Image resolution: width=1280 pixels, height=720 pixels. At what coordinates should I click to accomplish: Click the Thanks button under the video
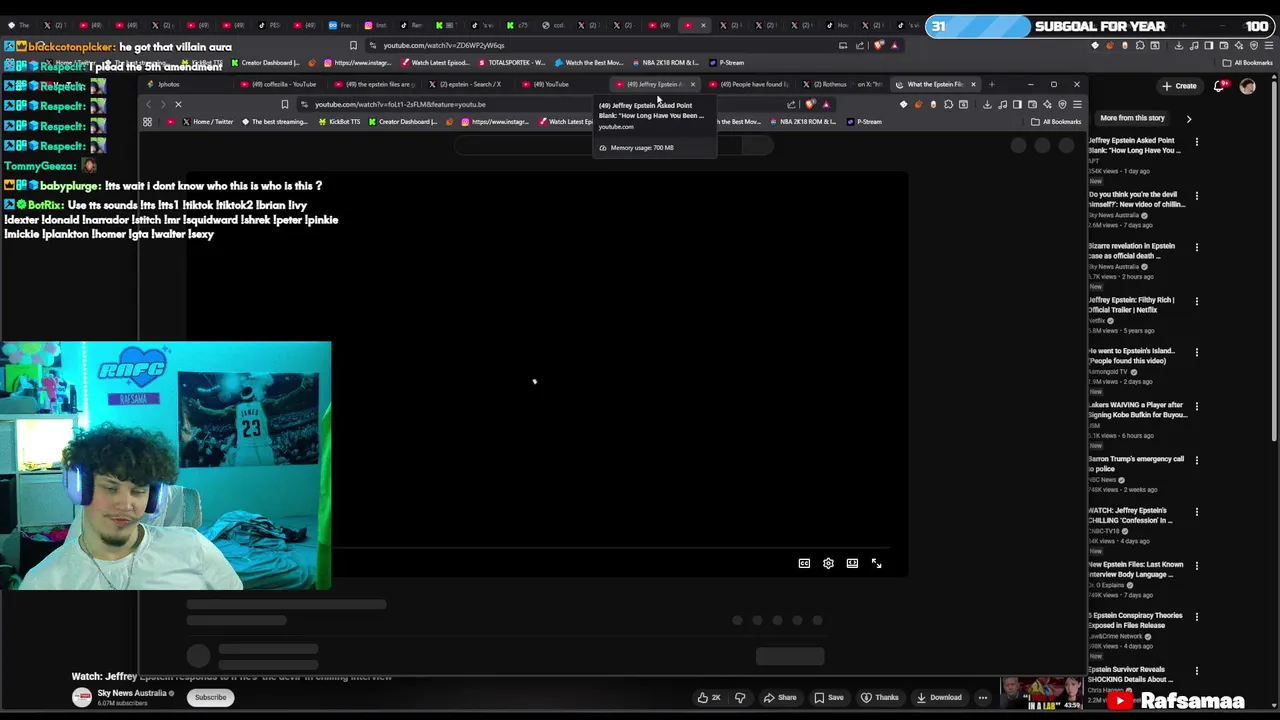pyautogui.click(x=880, y=698)
